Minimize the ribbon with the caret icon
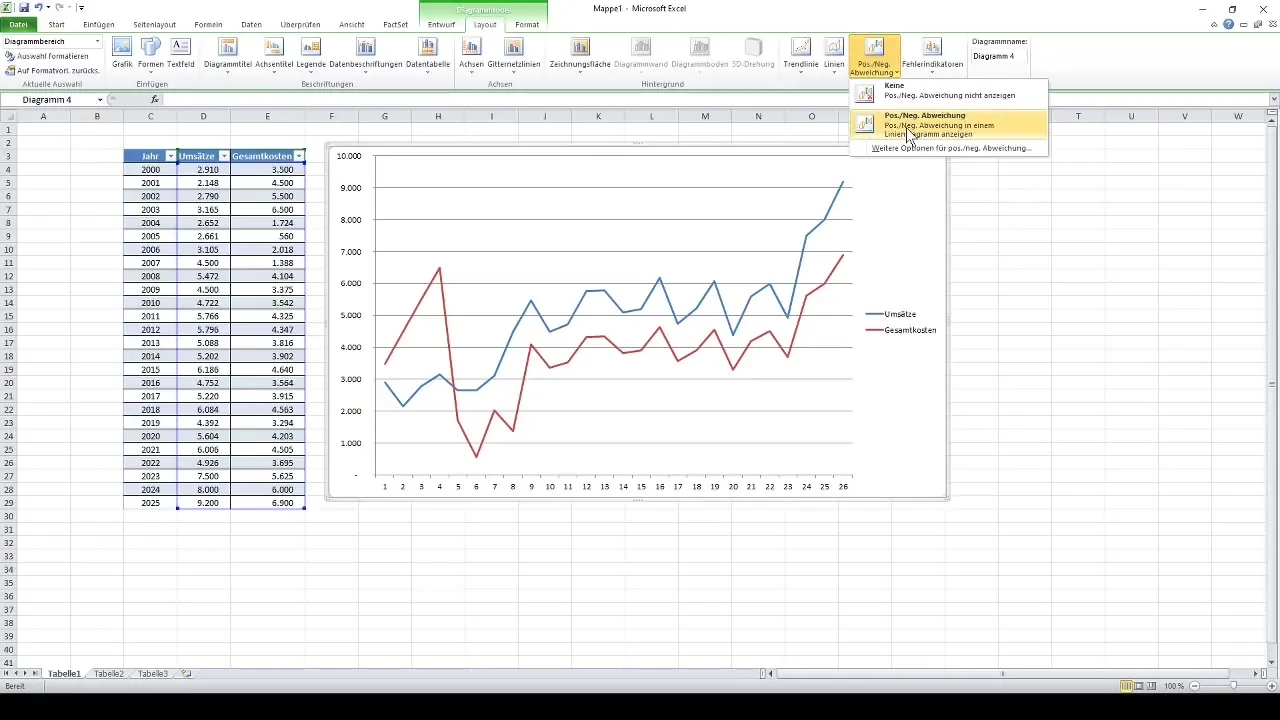Image resolution: width=1280 pixels, height=720 pixels. [1214, 24]
